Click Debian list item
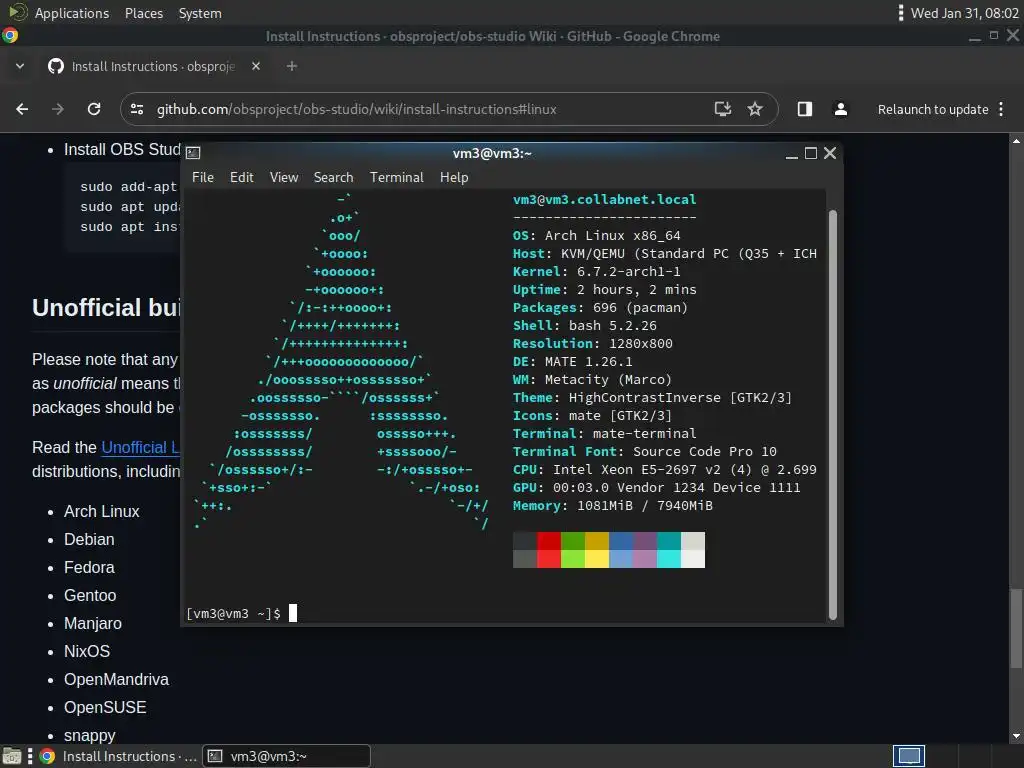Image resolution: width=1024 pixels, height=768 pixels. tap(89, 539)
